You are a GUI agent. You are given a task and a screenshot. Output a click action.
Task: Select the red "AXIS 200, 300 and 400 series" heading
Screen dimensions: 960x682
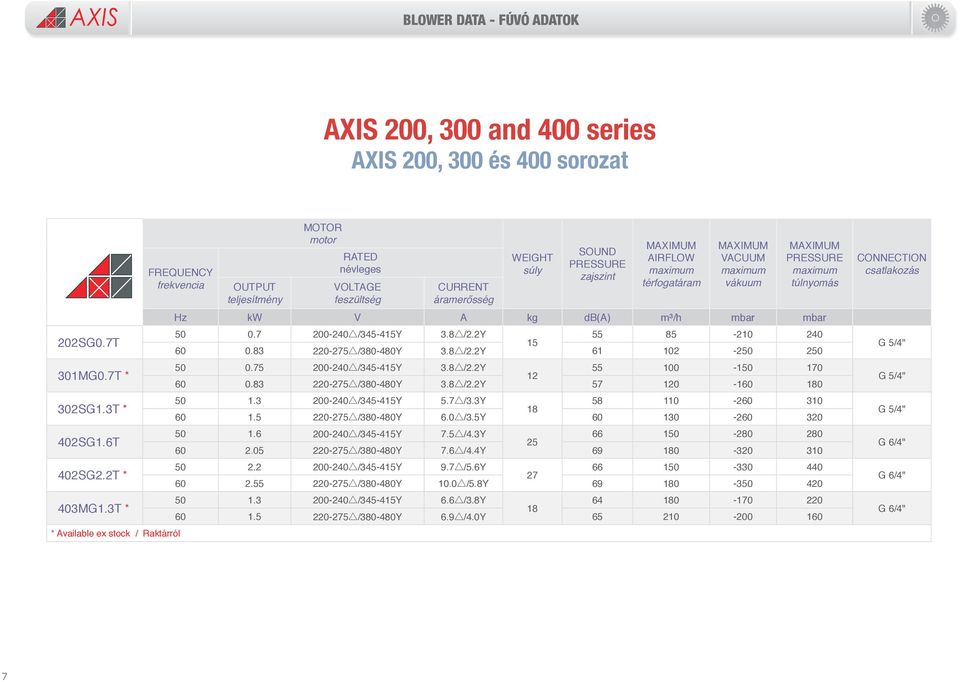pos(490,130)
